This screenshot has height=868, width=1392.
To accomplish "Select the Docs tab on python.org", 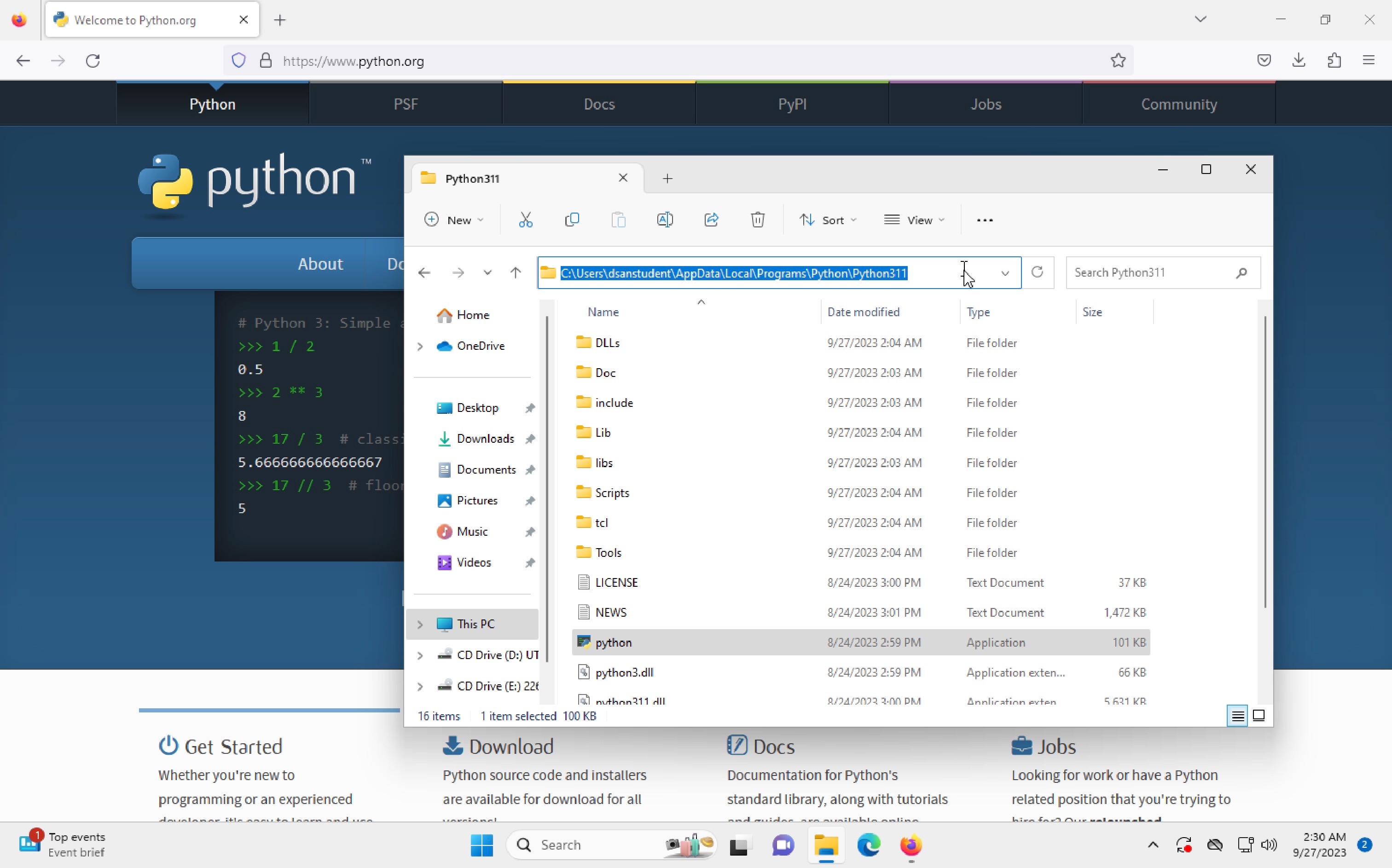I will coord(599,104).
